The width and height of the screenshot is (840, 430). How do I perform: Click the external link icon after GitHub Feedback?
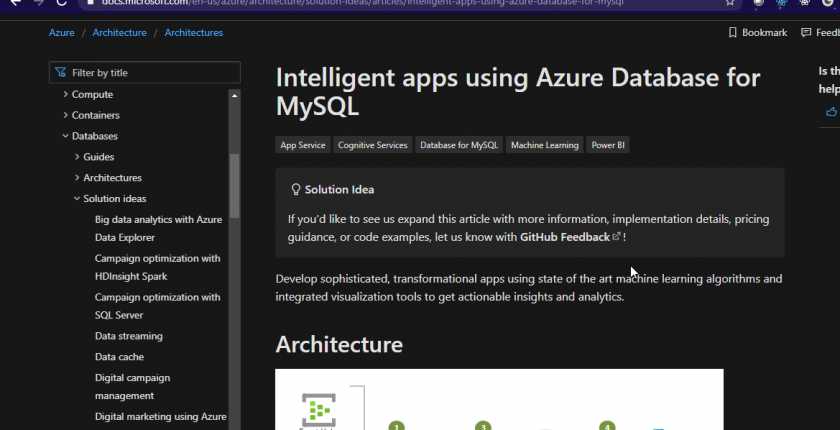[616, 237]
